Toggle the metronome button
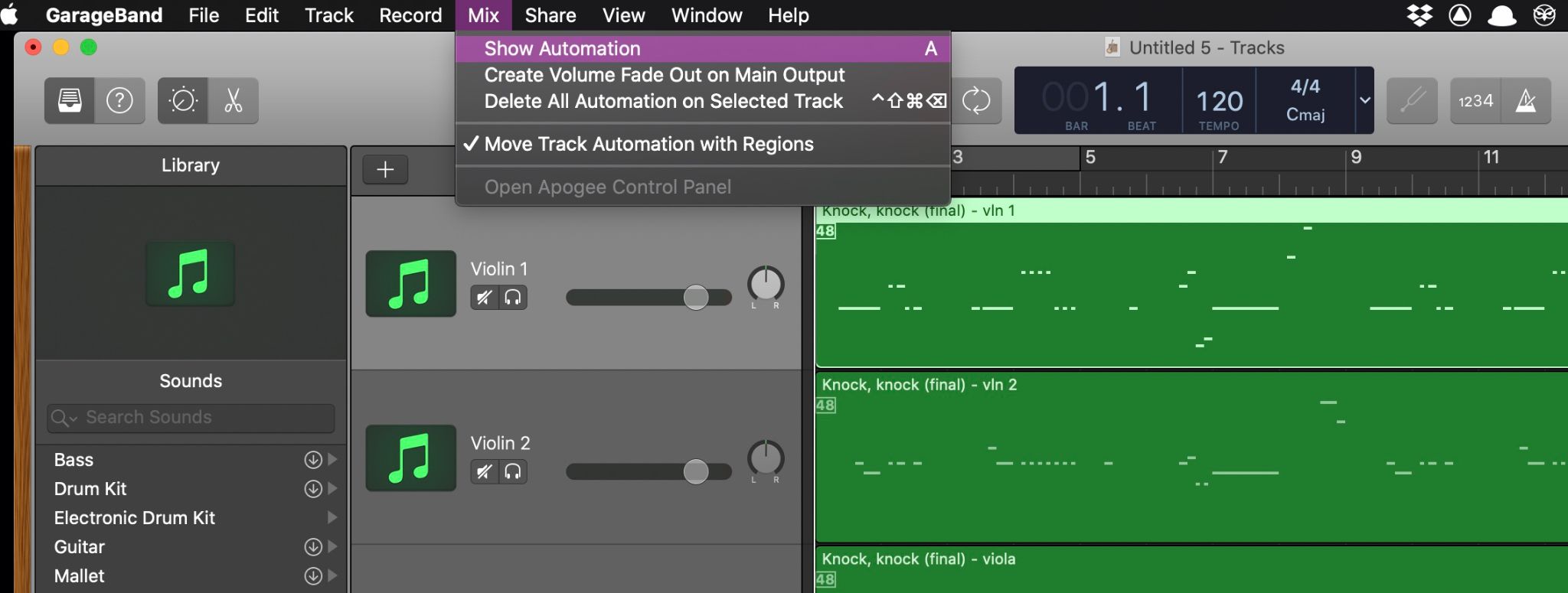This screenshot has height=593, width=1568. pyautogui.click(x=1526, y=100)
